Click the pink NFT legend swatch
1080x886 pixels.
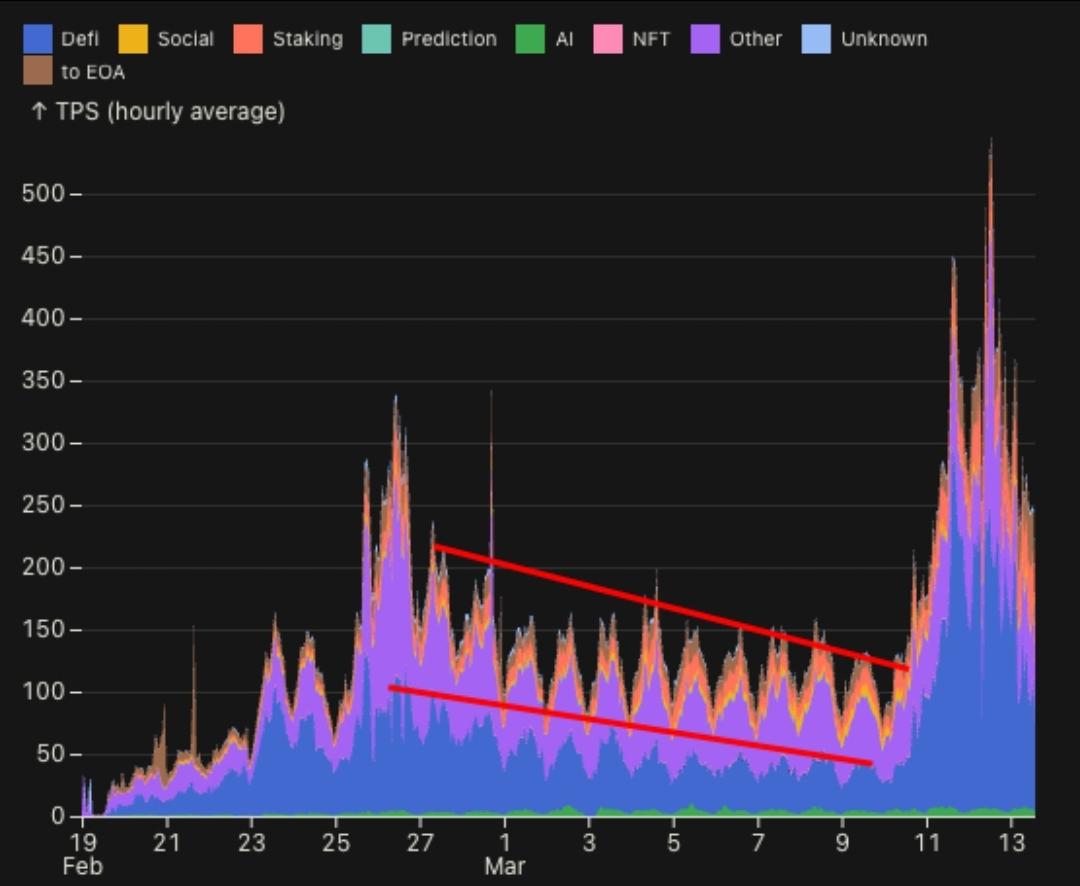[607, 39]
